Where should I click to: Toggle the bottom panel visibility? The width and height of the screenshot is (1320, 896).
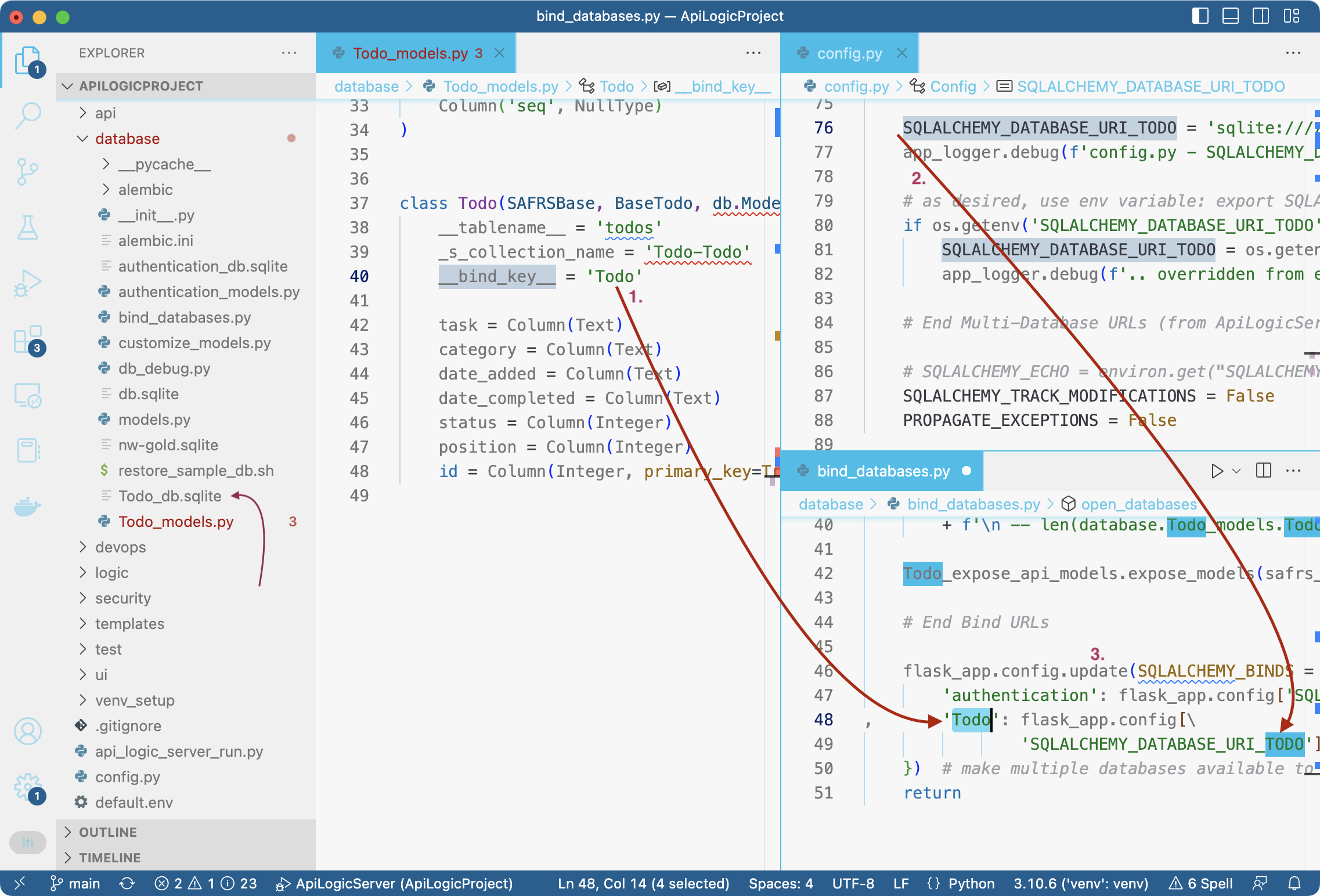click(x=1231, y=16)
